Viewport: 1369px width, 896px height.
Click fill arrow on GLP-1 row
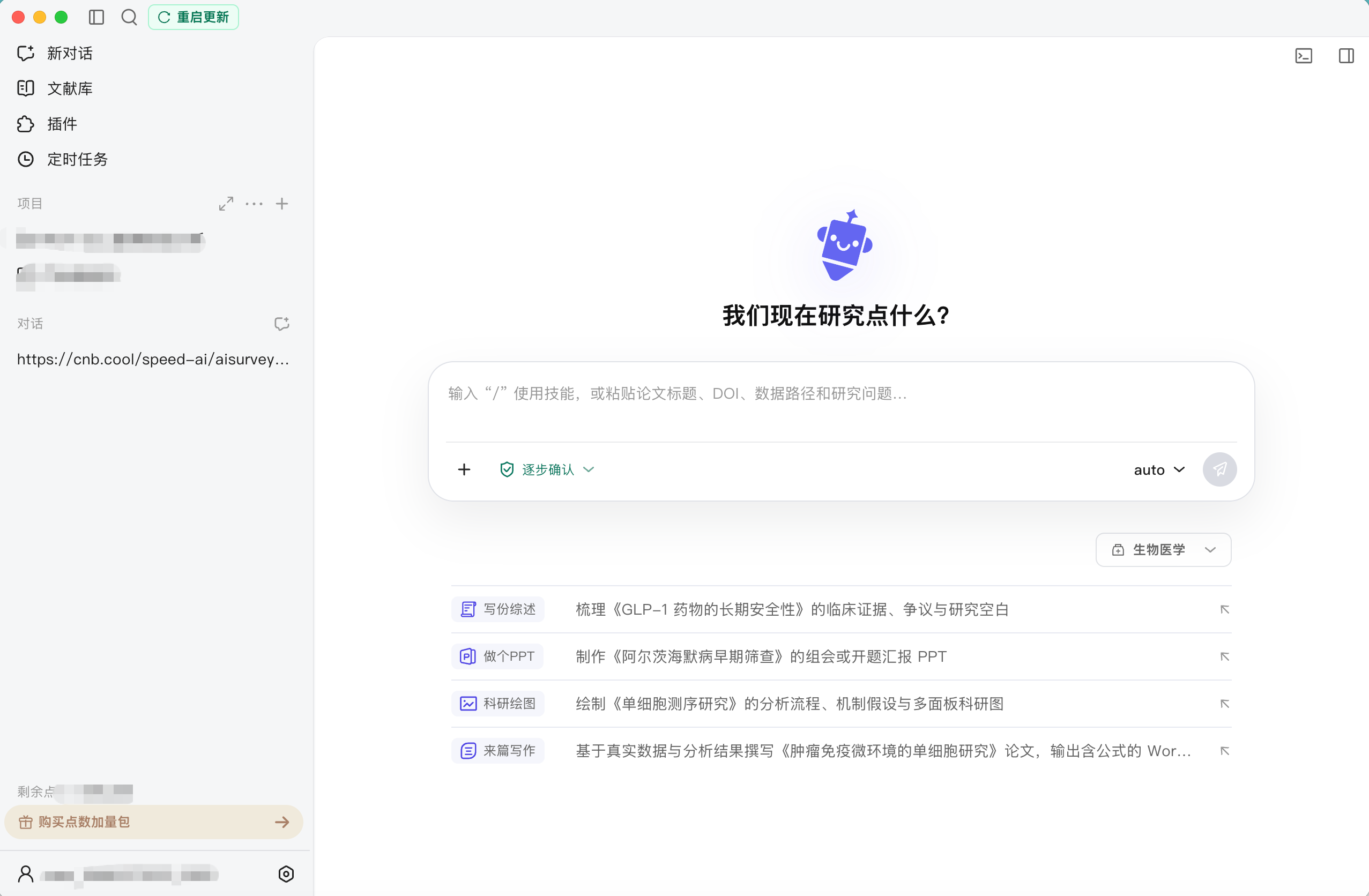coord(1225,610)
